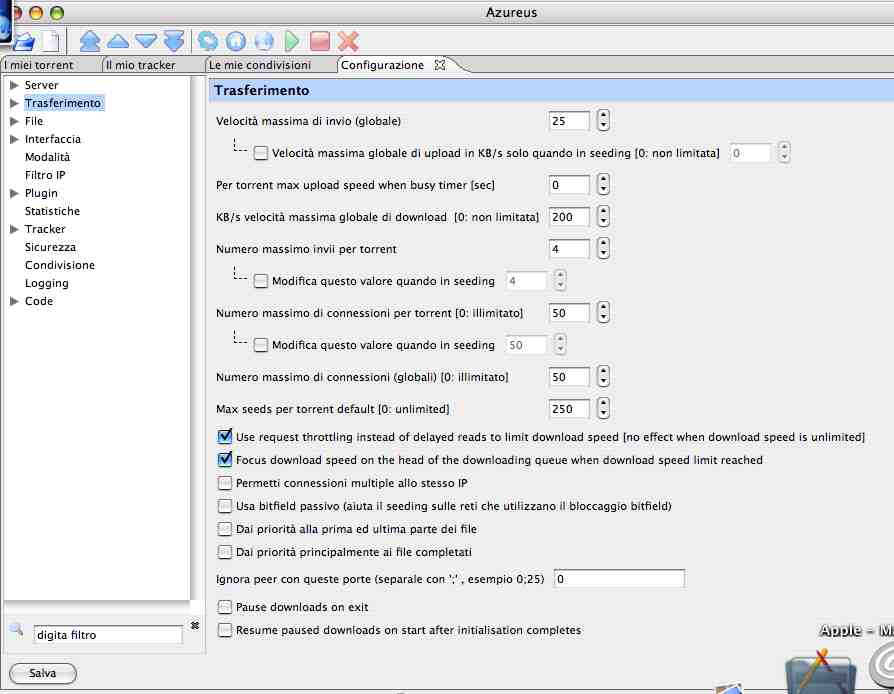Stop torrent with the red square icon

coord(320,41)
